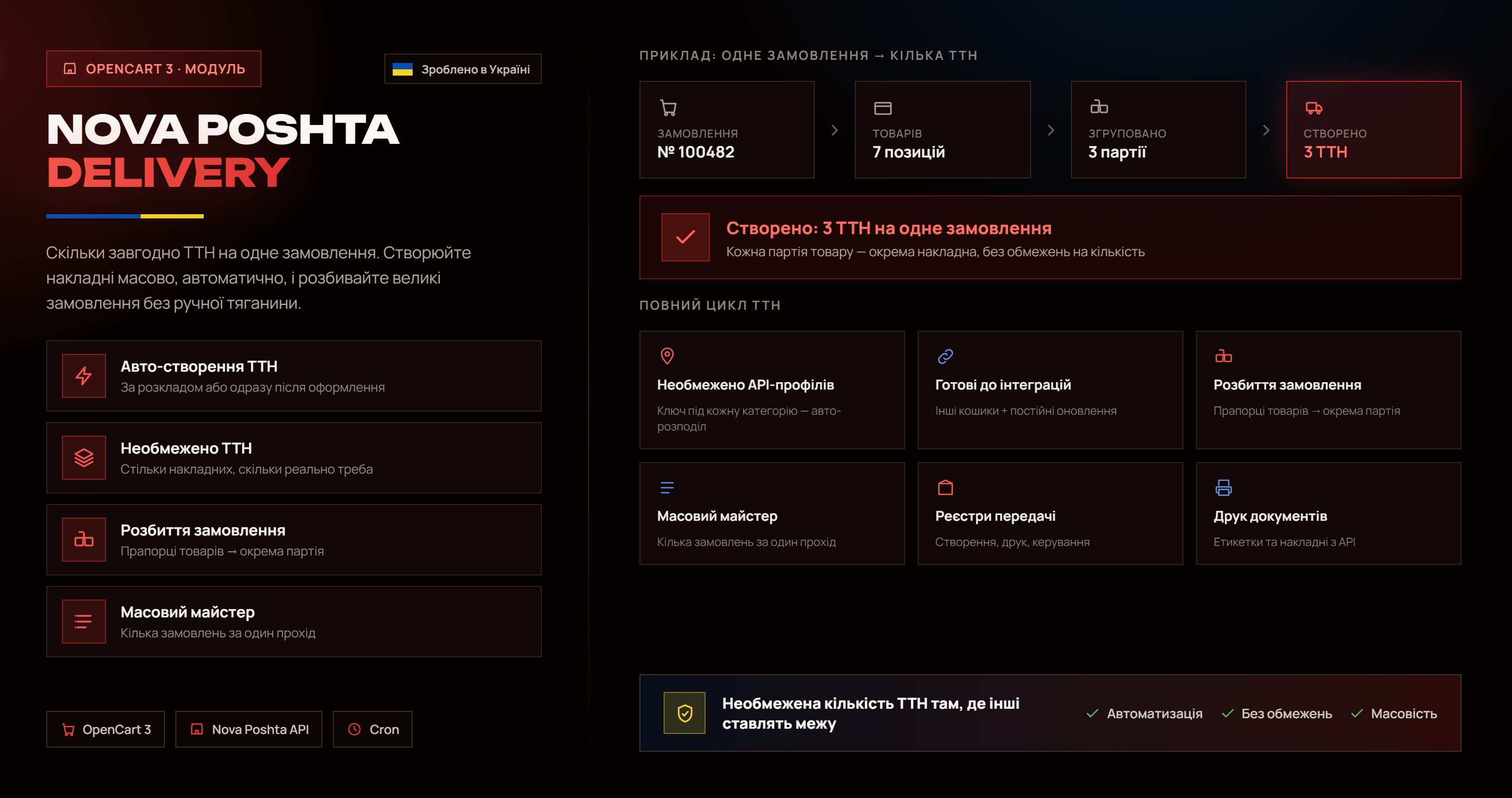Viewport: 1512px width, 798px height.
Task: Select the left Розбиття замовлення feature row
Action: [x=294, y=539]
